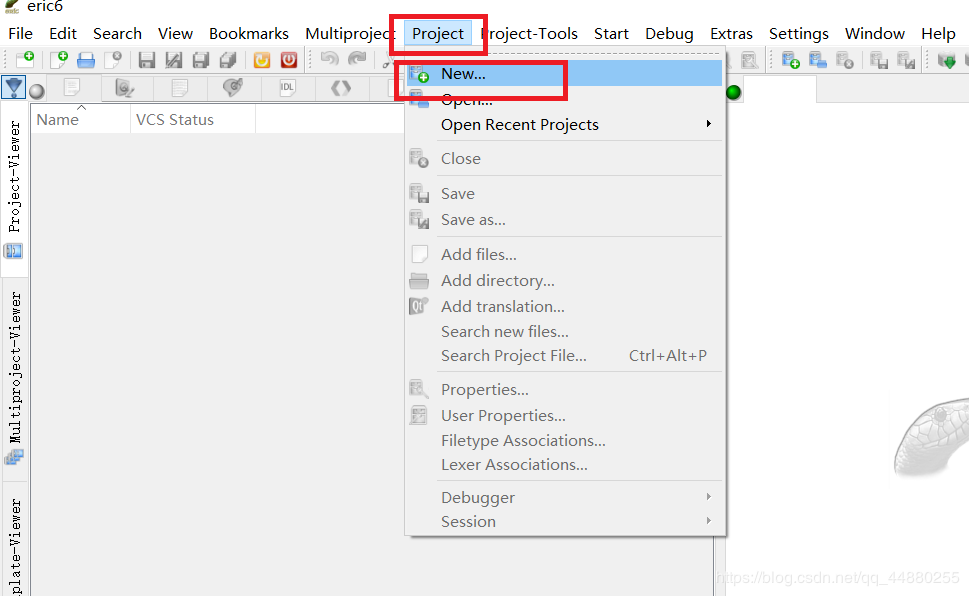Viewport: 969px width, 596px height.
Task: Click the search-in-files magnifier toolbar icon
Action: (x=749, y=60)
